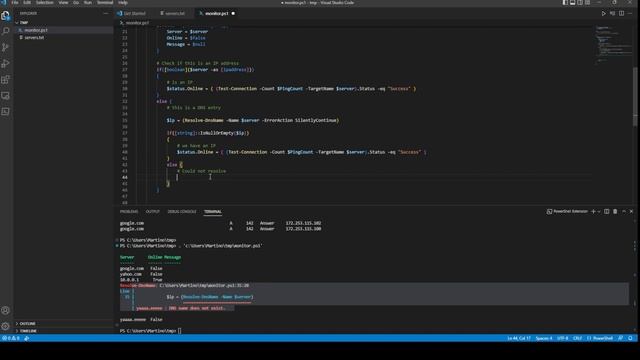Toggle bottom panel layout icon in title bar
The image size is (640, 360).
(573, 2)
